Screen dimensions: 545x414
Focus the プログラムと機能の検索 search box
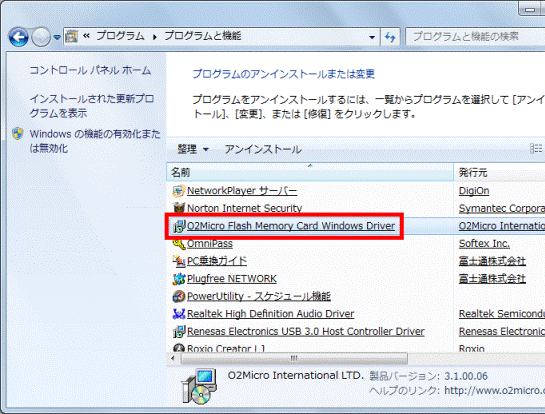[475, 36]
